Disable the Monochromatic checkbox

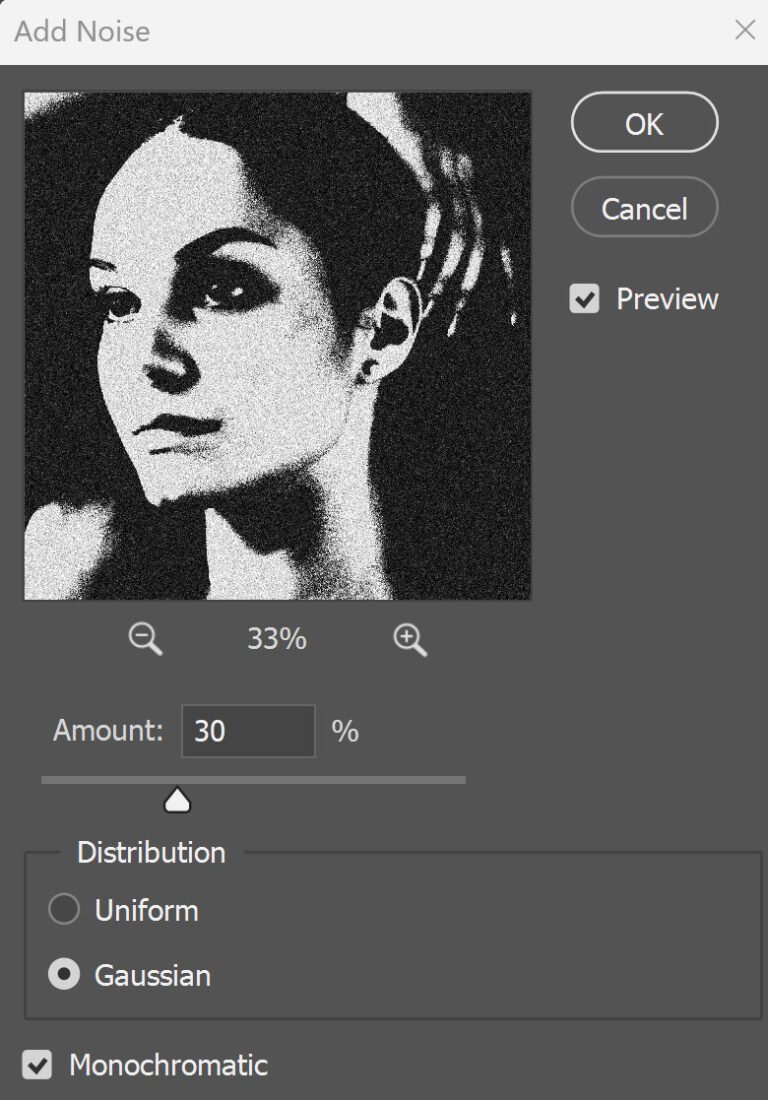37,1065
